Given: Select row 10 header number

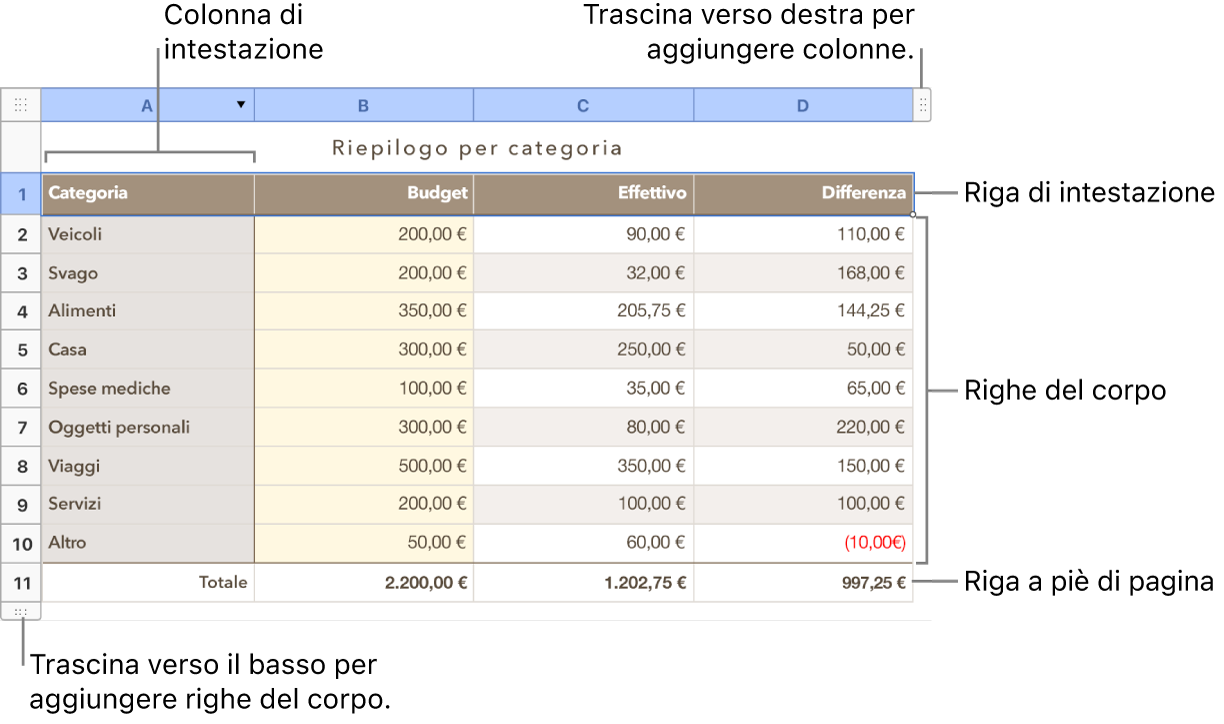Looking at the screenshot, I should (x=21, y=544).
